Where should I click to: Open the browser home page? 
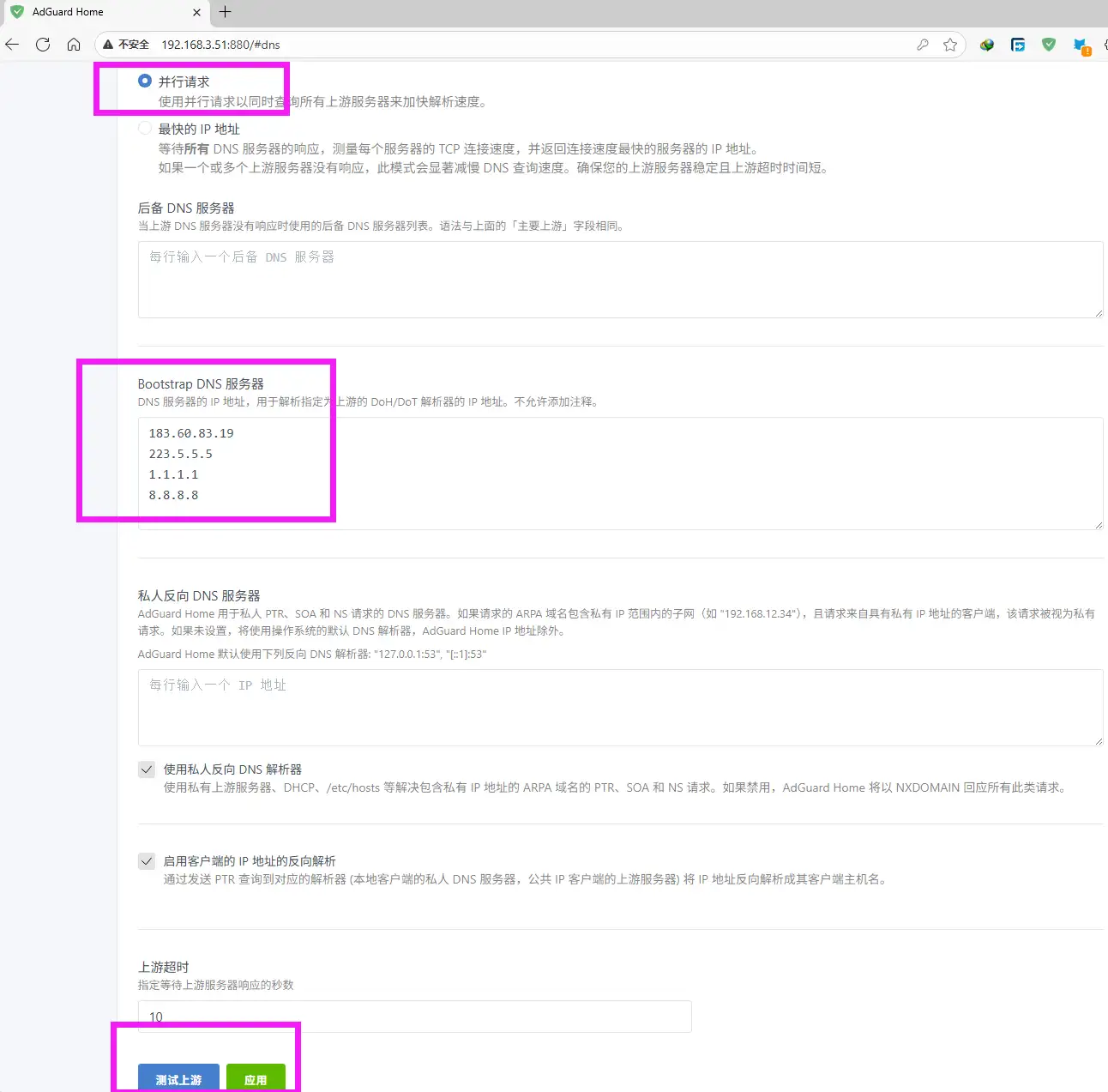point(74,44)
